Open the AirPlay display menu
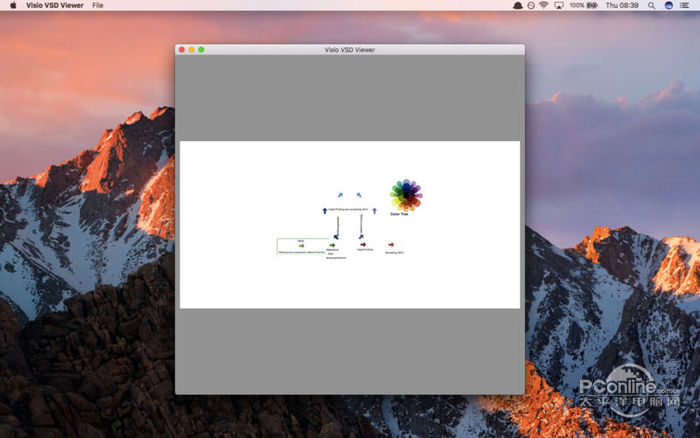The image size is (700, 438). point(558,5)
